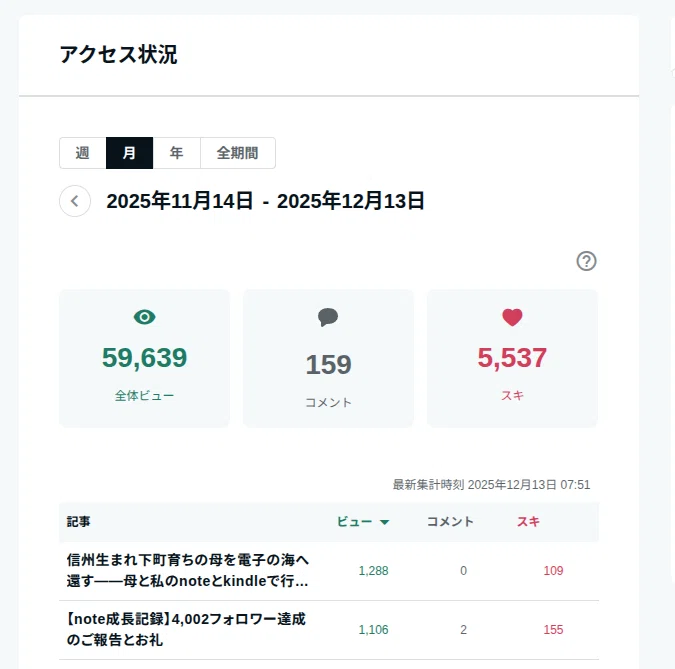Screen dimensions: 675x669
Task: Toggle sort arrow next to ビュー column
Action: click(384, 522)
